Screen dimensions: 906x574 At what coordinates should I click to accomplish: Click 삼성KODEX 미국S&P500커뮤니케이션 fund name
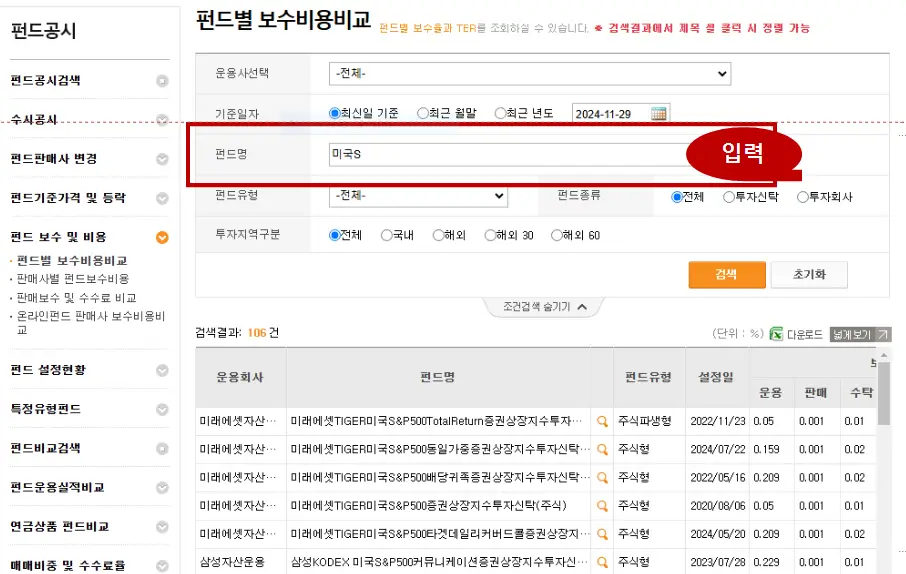click(x=439, y=562)
